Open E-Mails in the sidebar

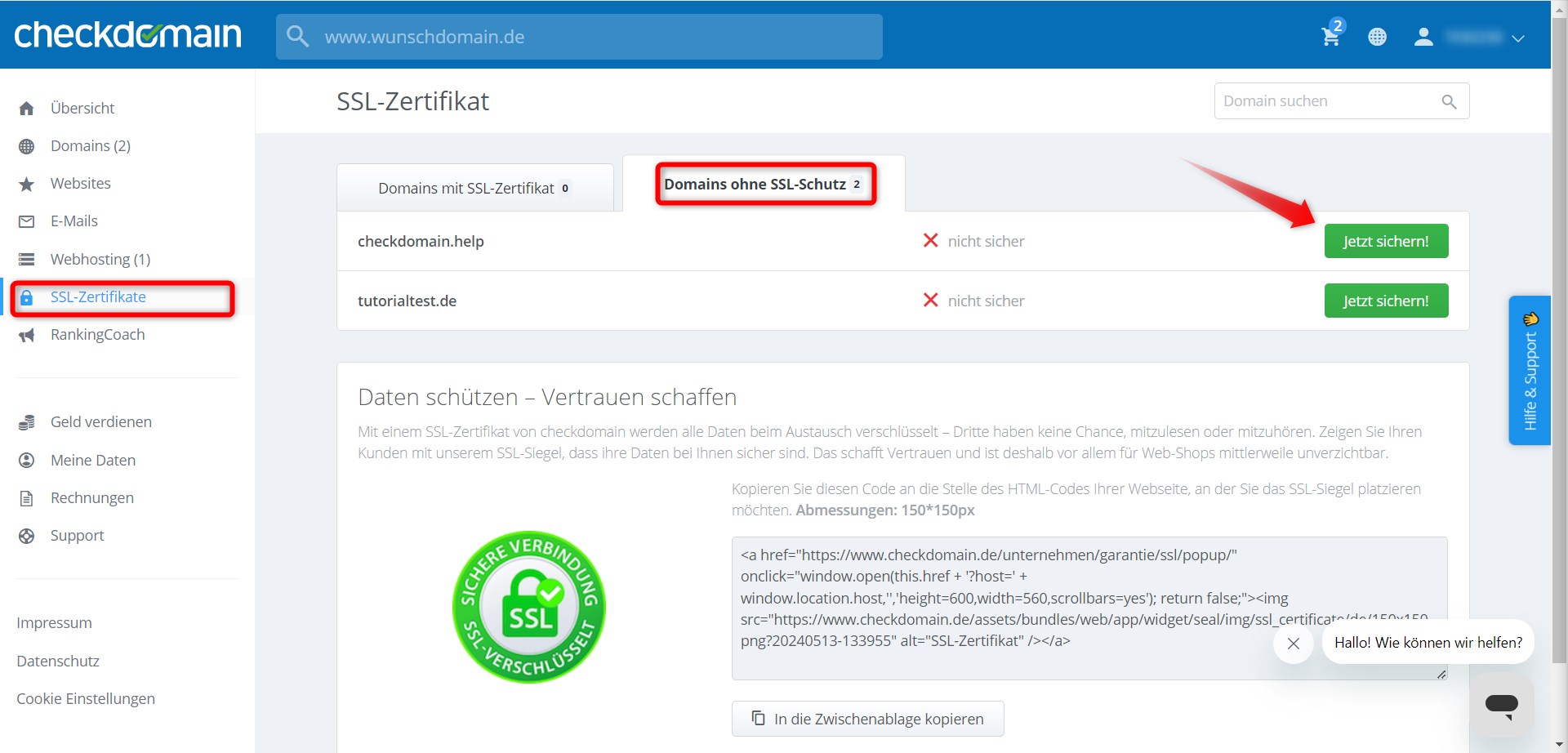pyautogui.click(x=74, y=221)
